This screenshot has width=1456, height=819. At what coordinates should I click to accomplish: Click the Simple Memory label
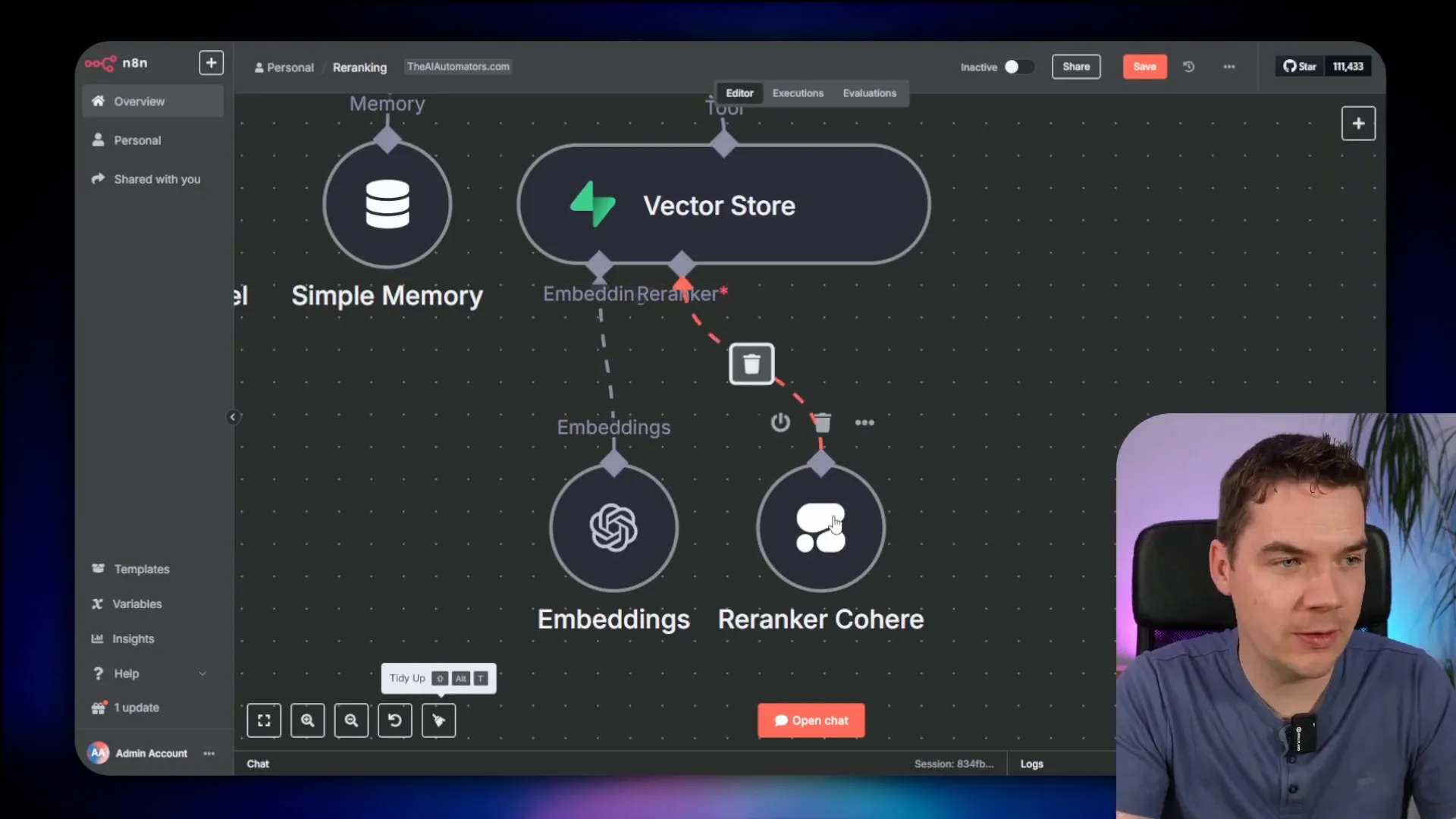click(387, 296)
